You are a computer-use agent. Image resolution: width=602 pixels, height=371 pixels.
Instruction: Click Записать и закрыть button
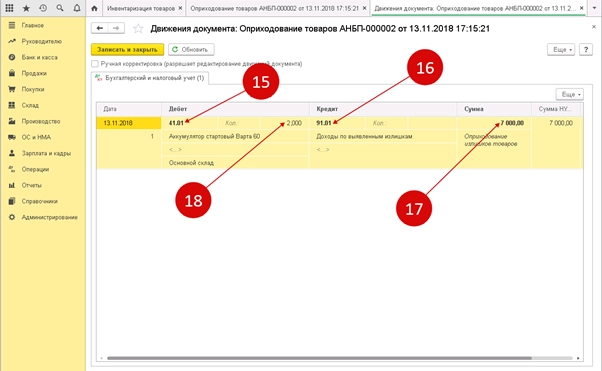click(x=127, y=50)
